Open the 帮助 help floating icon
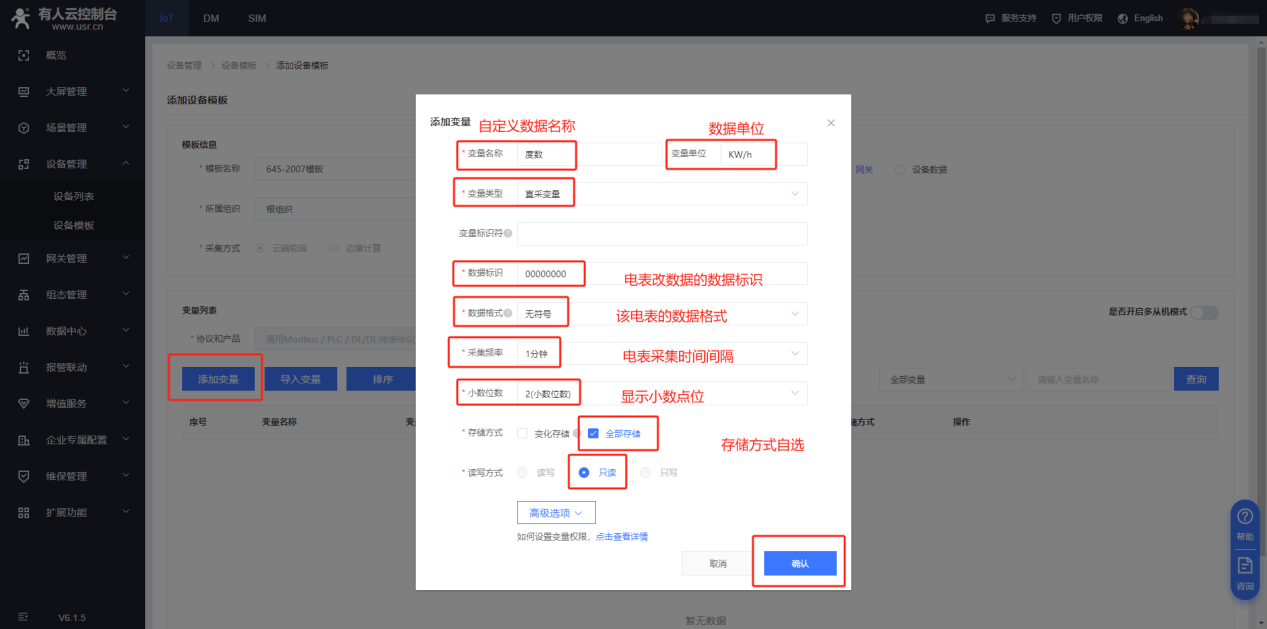Viewport: 1267px width, 629px height. 1245,523
